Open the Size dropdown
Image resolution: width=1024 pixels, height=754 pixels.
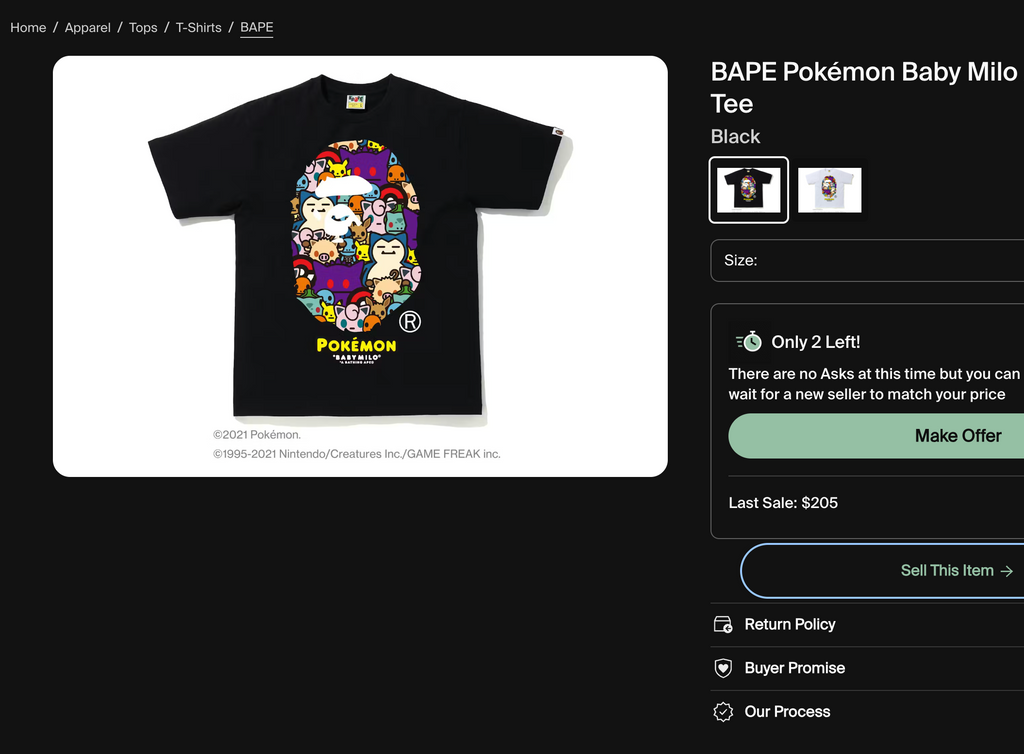(868, 260)
